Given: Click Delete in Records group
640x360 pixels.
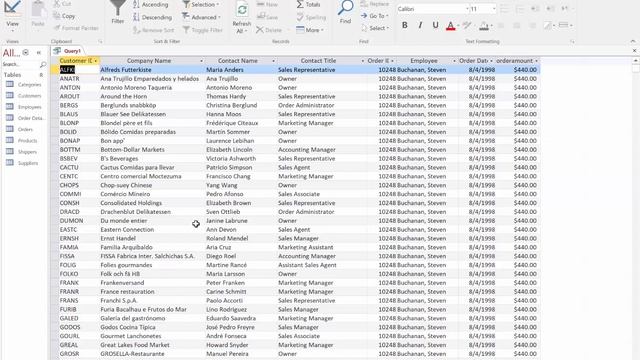Looking at the screenshot, I should click(x=269, y=30).
